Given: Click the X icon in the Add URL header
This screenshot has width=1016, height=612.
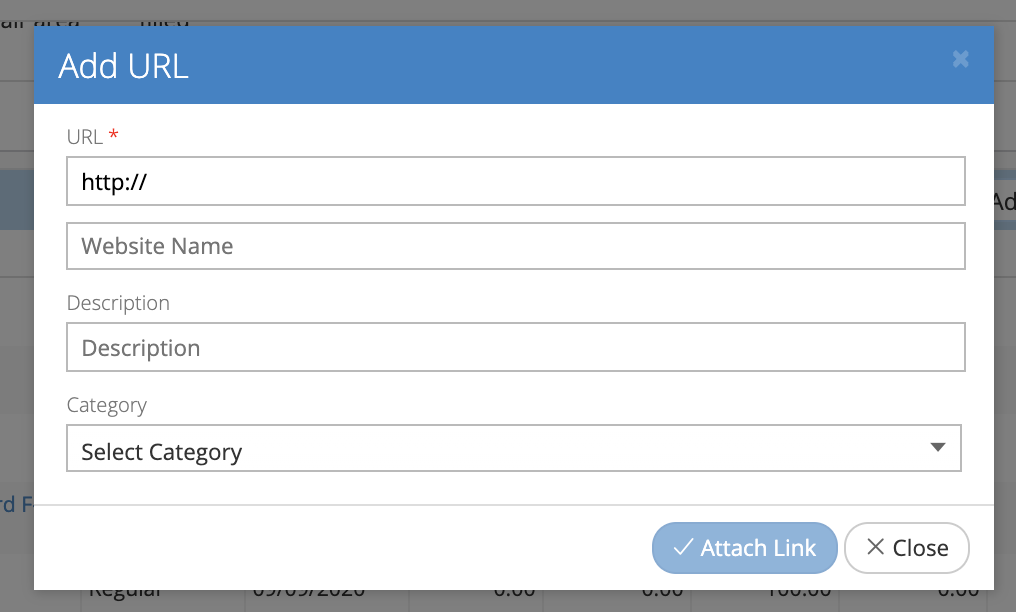Looking at the screenshot, I should coord(960,60).
